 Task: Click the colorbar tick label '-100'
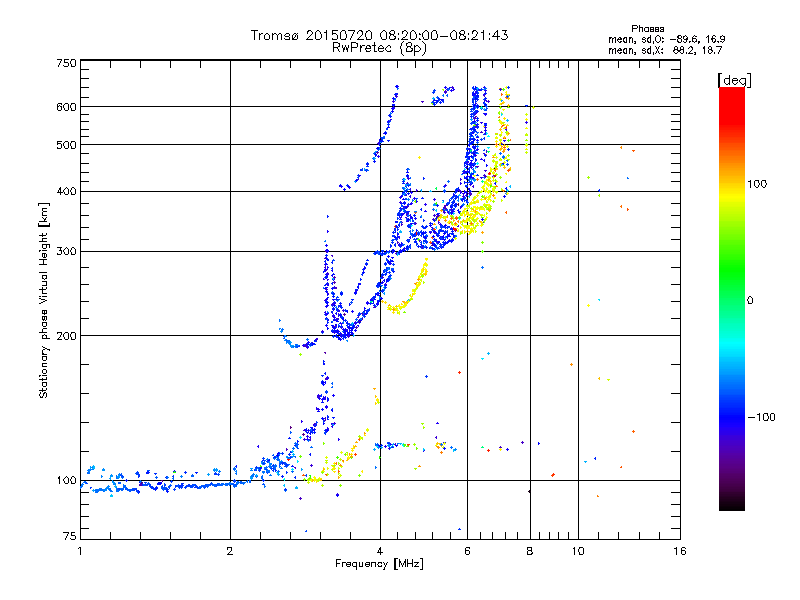[762, 417]
